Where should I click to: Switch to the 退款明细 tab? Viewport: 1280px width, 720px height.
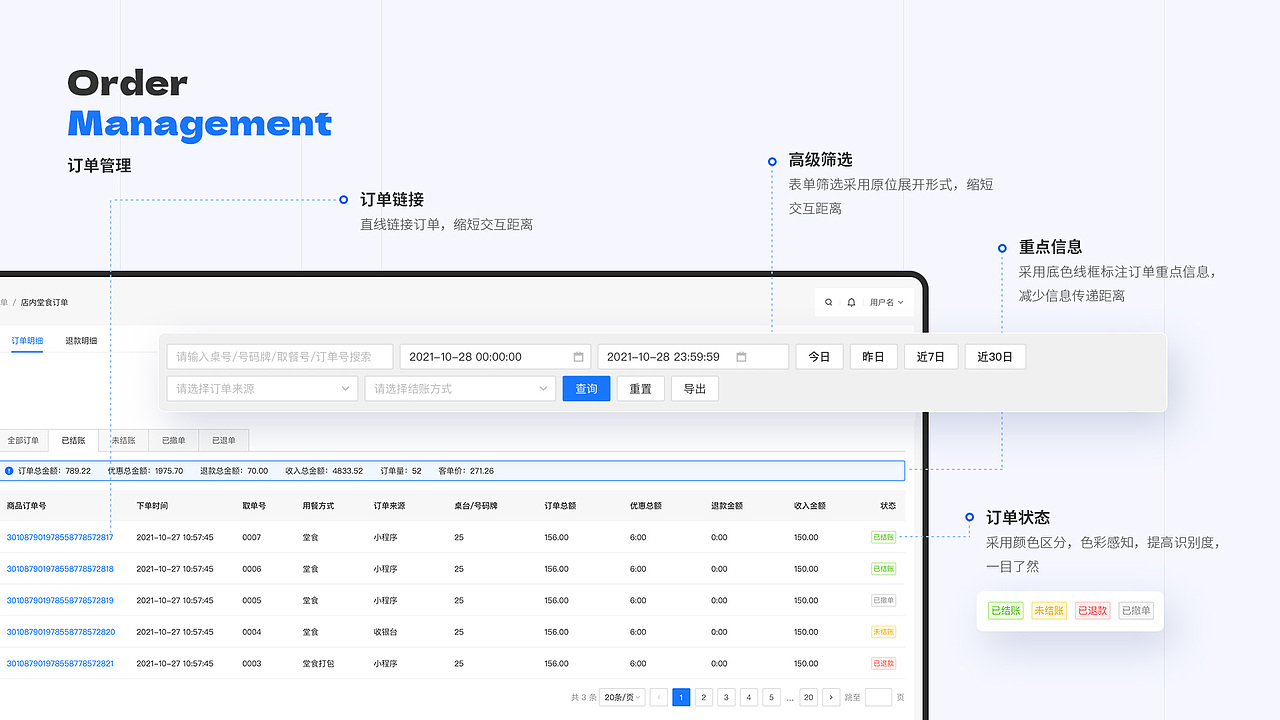(81, 341)
